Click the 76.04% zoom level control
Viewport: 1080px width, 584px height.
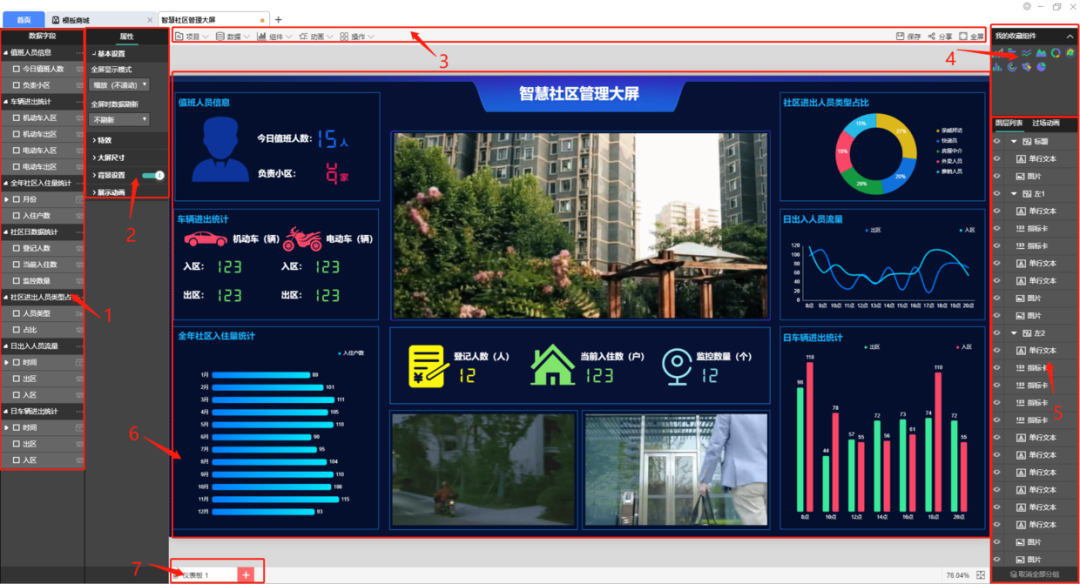click(x=957, y=575)
